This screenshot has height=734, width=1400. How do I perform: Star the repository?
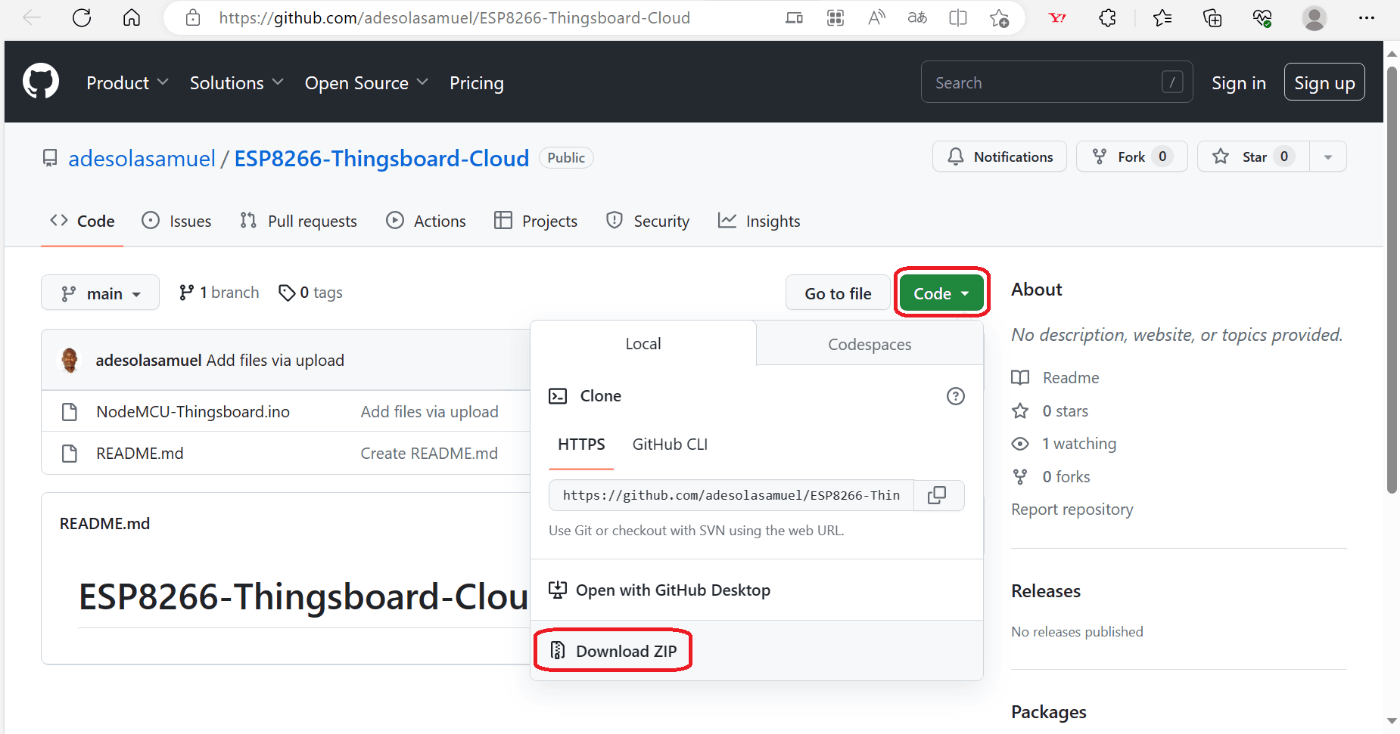1253,157
